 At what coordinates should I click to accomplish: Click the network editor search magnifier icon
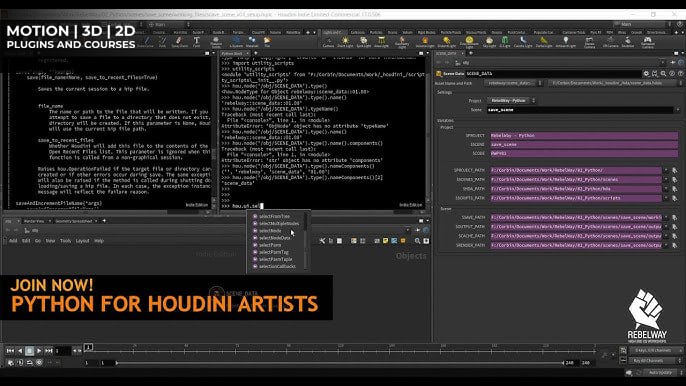coord(417,241)
